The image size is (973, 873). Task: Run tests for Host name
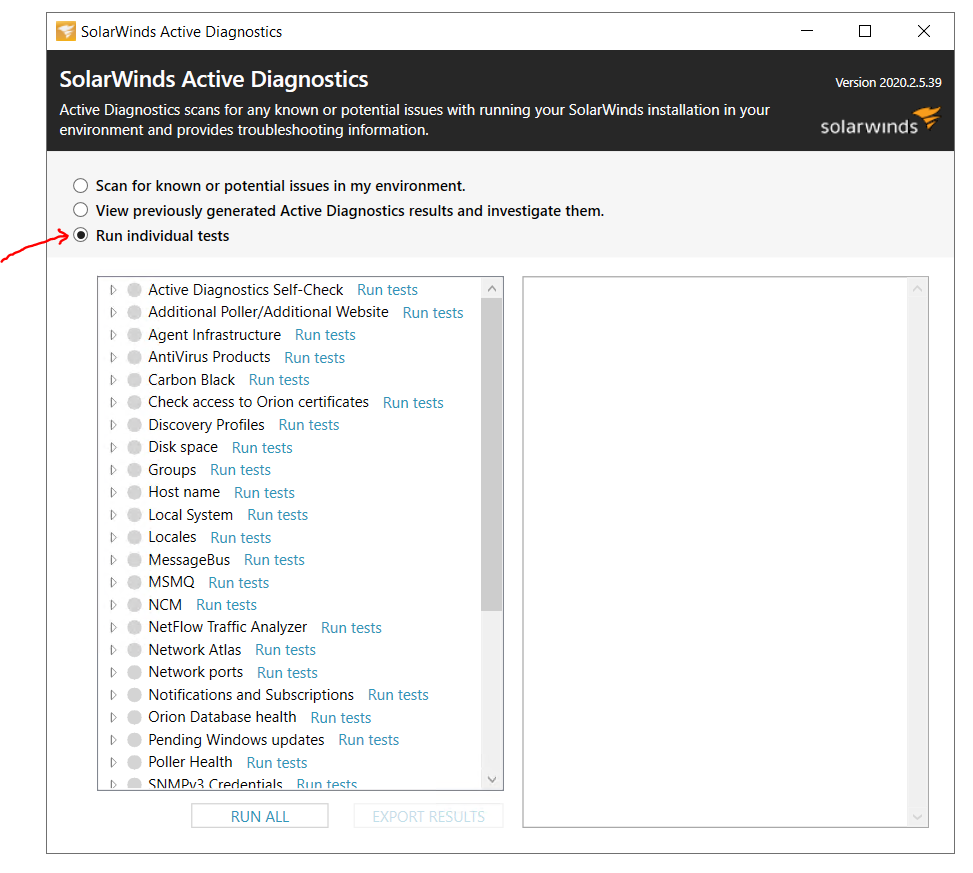click(264, 493)
